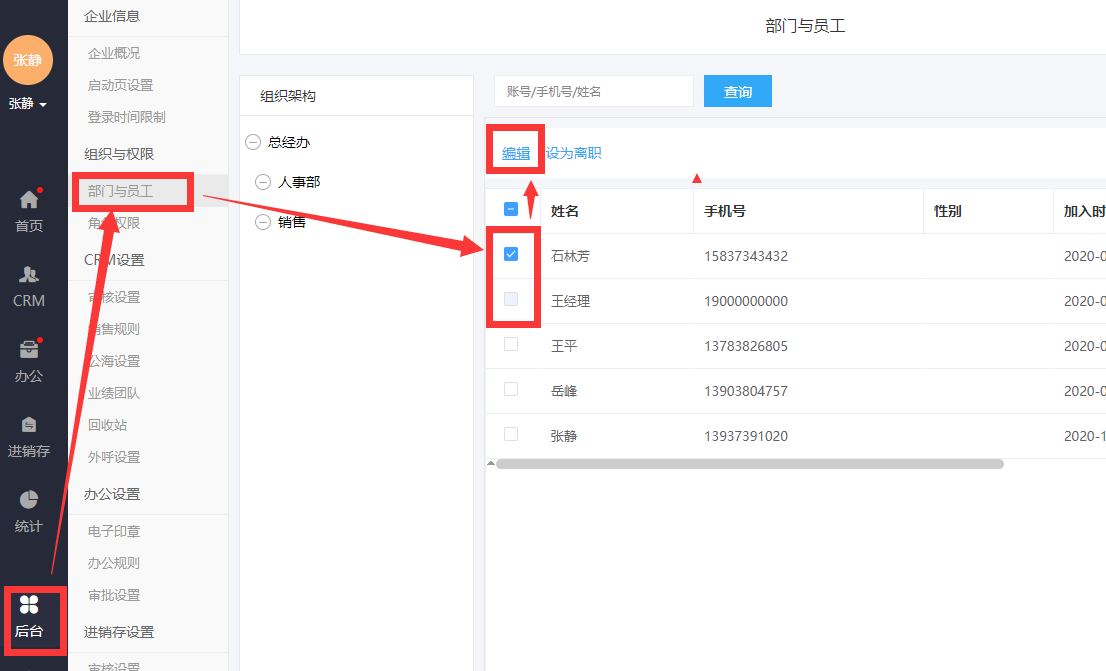Click phone number 19000000000
This screenshot has height=671, width=1106.
746,301
